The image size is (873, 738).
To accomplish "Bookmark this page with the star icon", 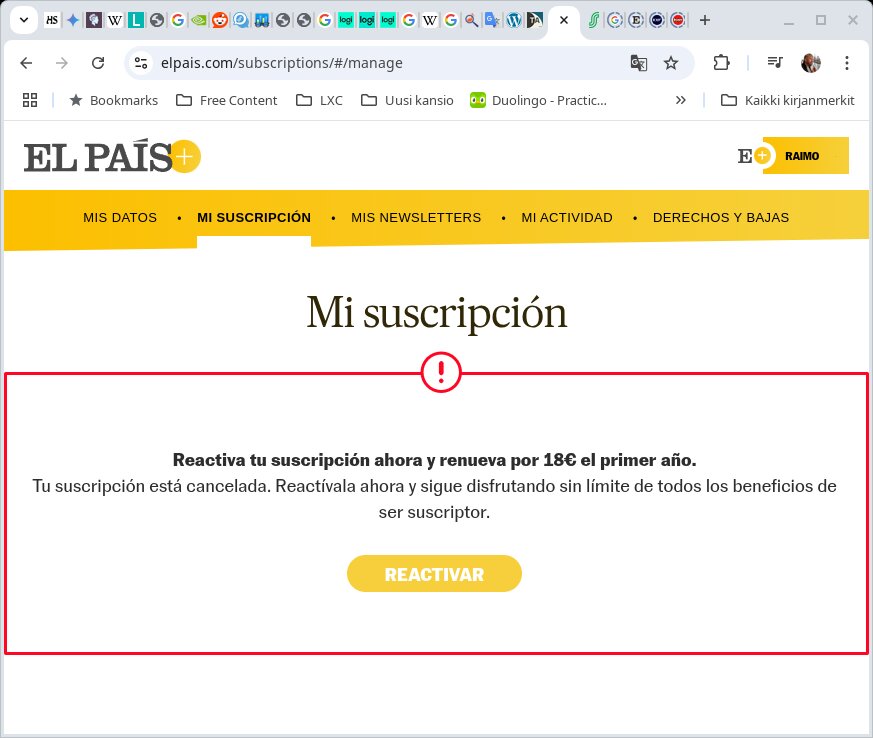I will (671, 63).
